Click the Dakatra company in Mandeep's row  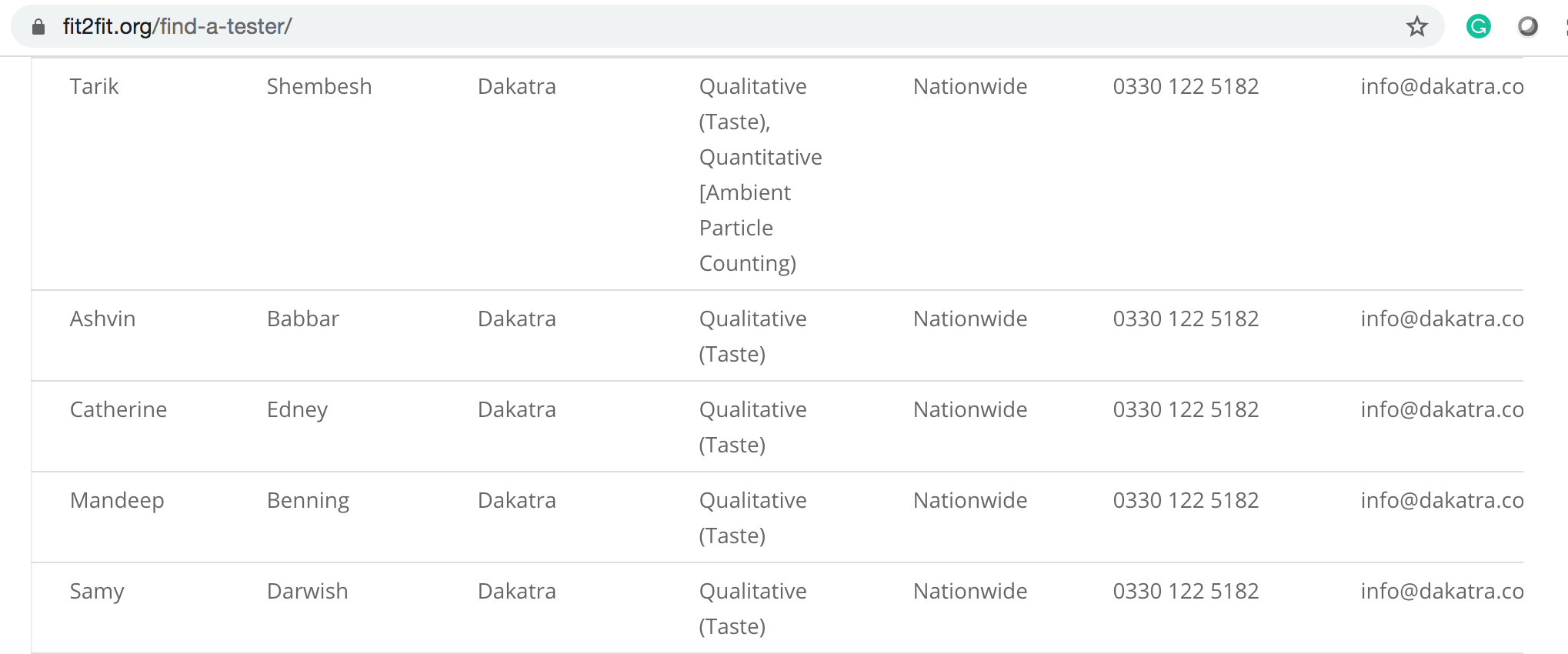(517, 500)
